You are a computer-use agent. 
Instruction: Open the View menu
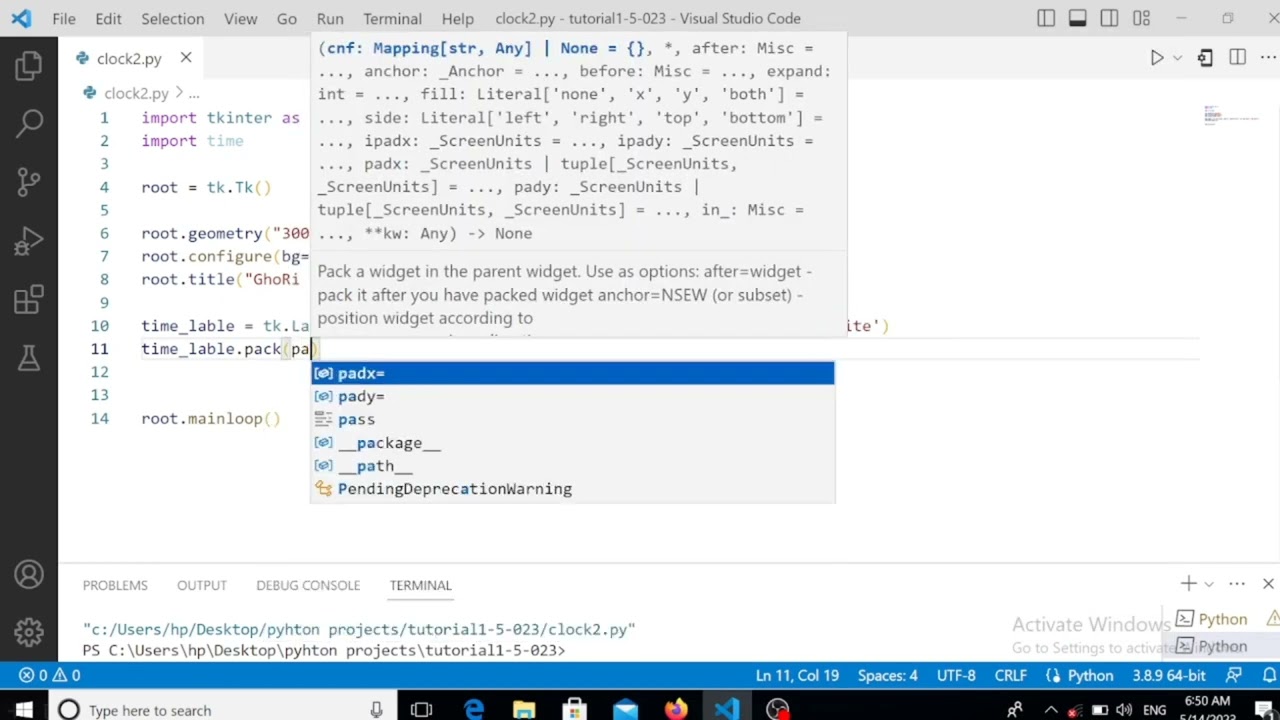click(x=241, y=18)
